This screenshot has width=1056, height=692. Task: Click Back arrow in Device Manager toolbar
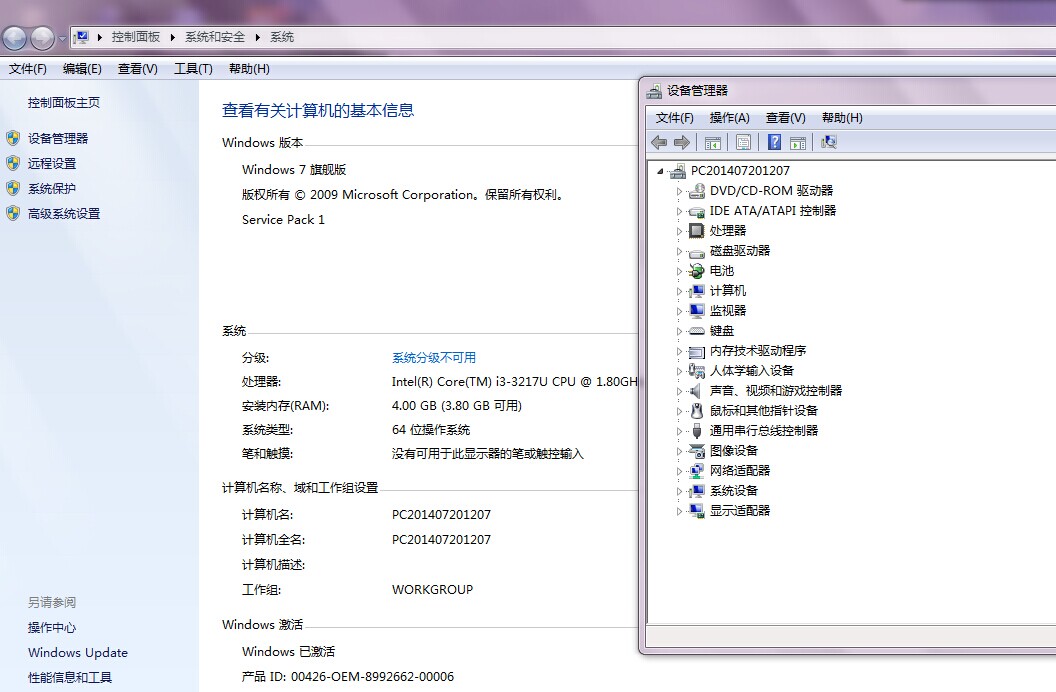click(x=659, y=142)
